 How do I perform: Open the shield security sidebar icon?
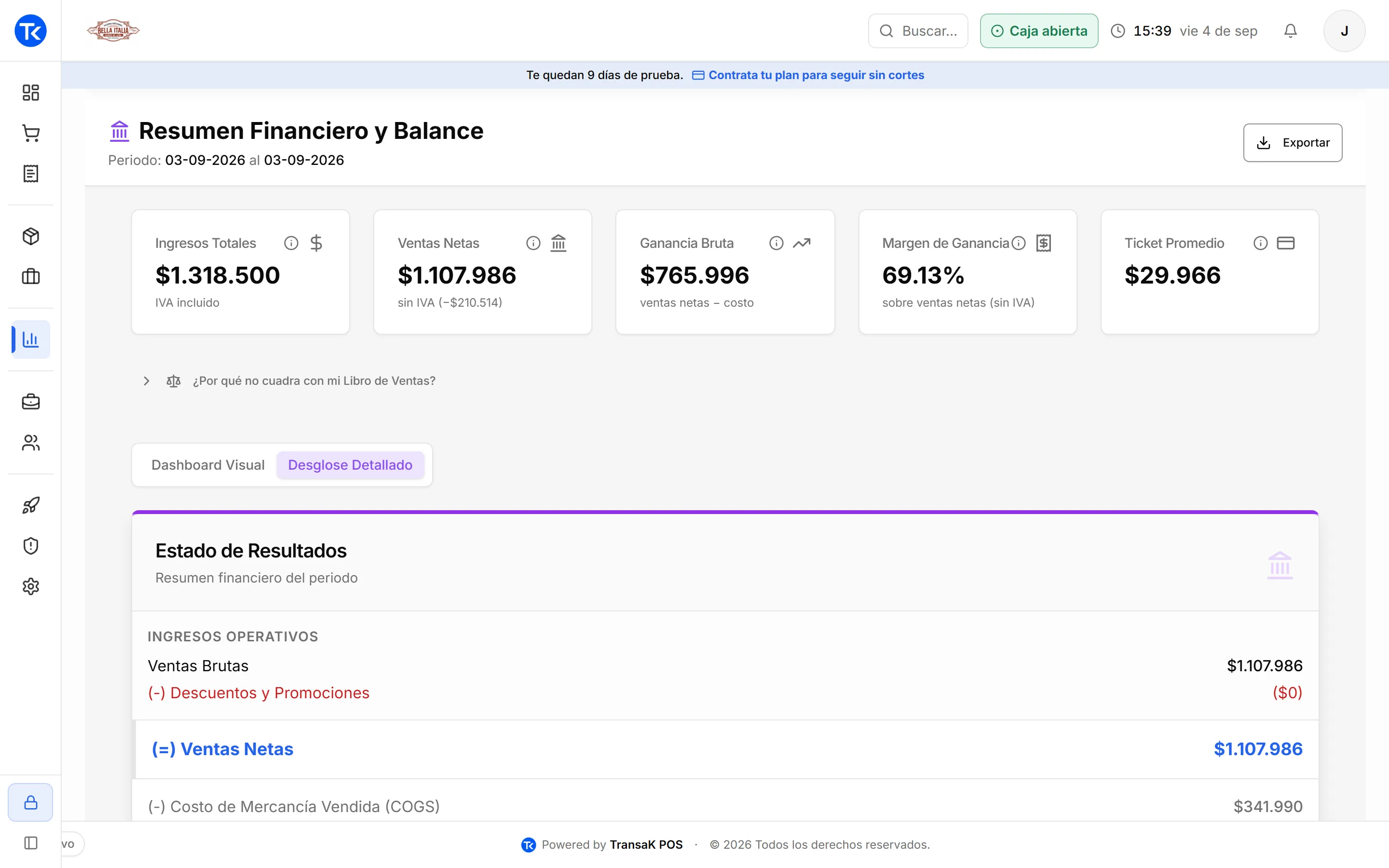[x=30, y=545]
